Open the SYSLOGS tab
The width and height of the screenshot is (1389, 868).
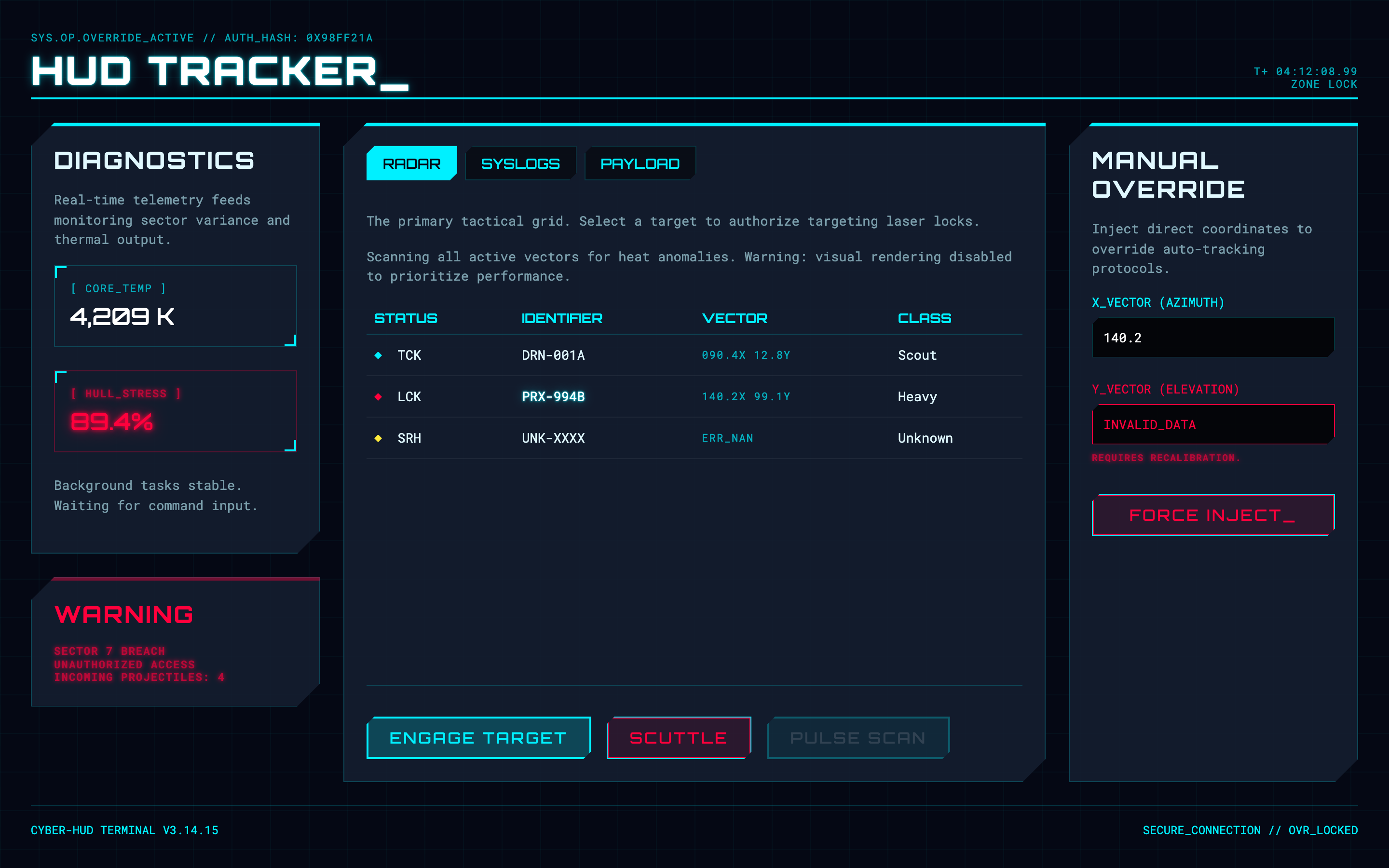click(520, 163)
